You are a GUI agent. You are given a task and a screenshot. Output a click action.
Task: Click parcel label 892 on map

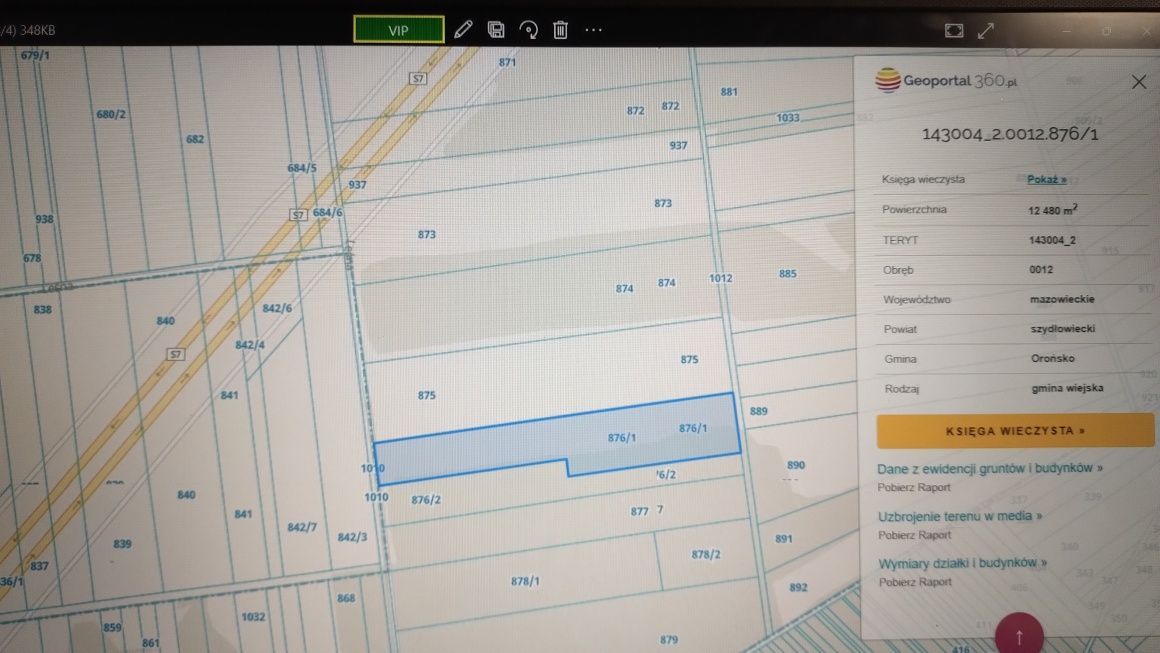pos(798,588)
